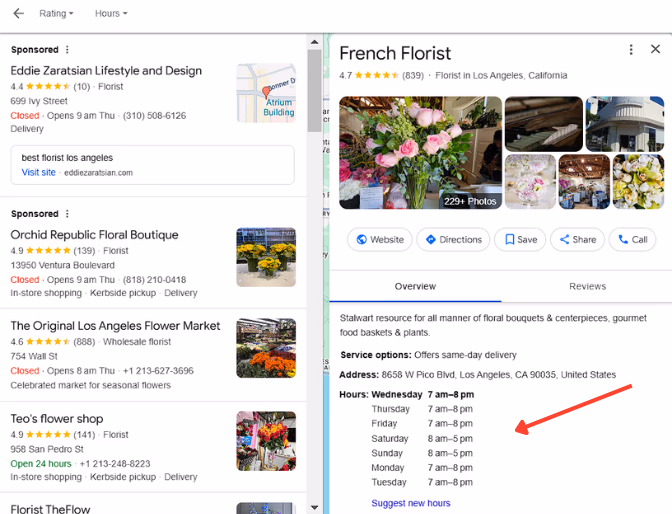
Task: Click '754 Wall St' address text
Action: [x=34, y=356]
